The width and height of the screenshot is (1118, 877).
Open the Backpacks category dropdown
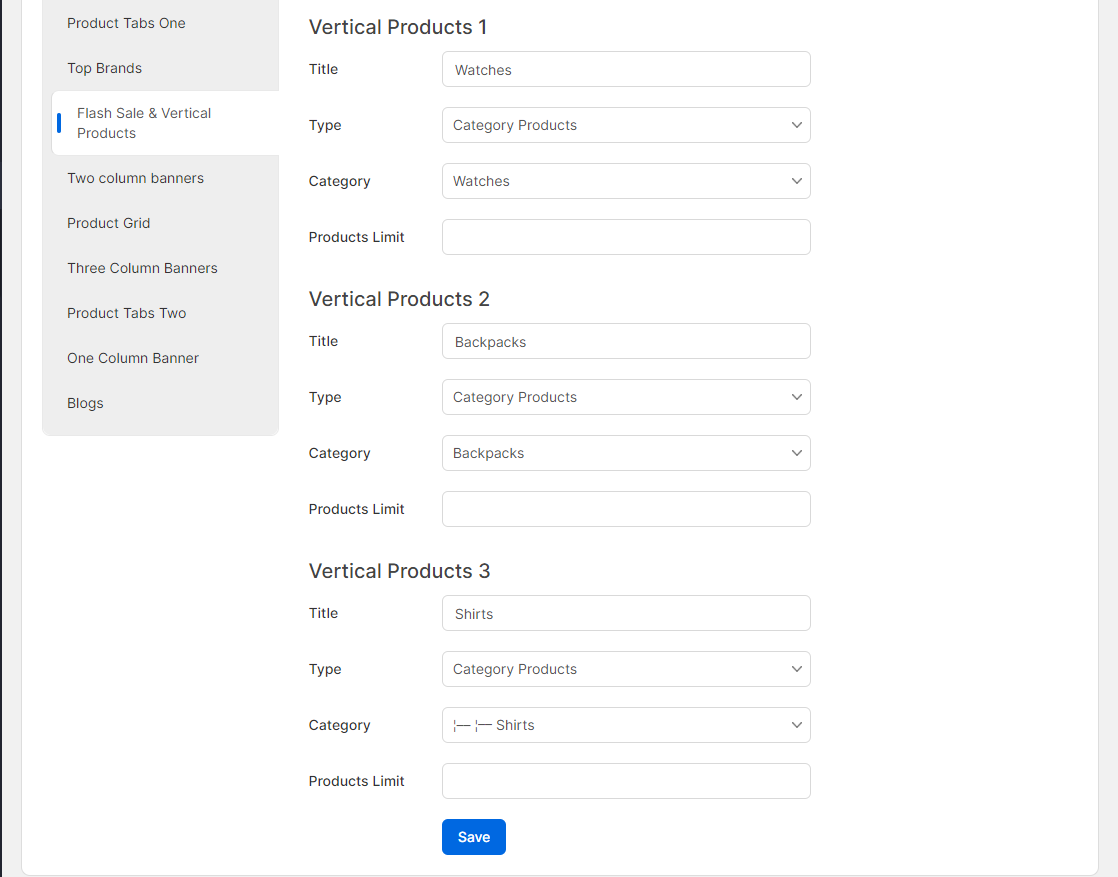pos(626,453)
